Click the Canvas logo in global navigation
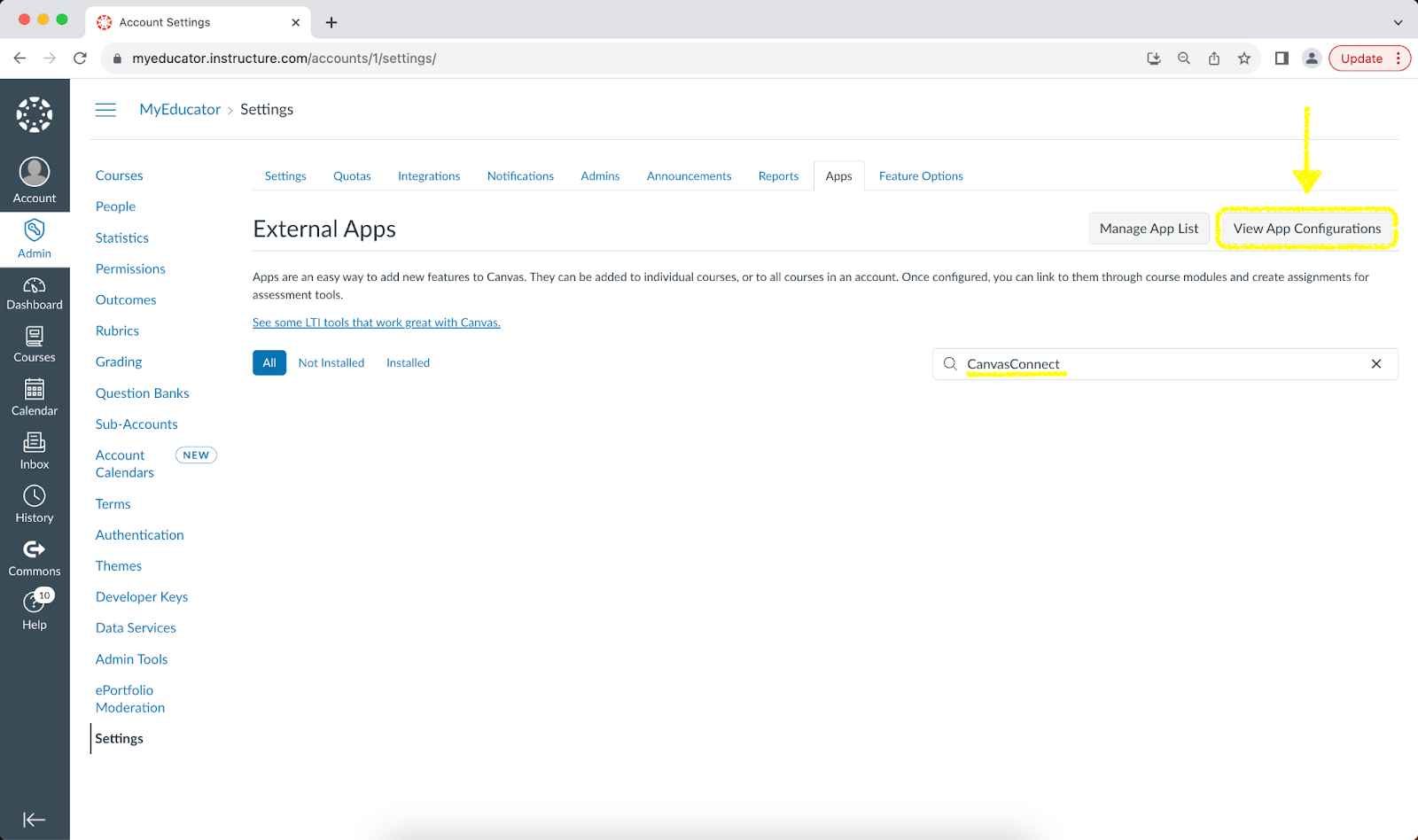Viewport: 1418px width, 840px height. (x=35, y=115)
